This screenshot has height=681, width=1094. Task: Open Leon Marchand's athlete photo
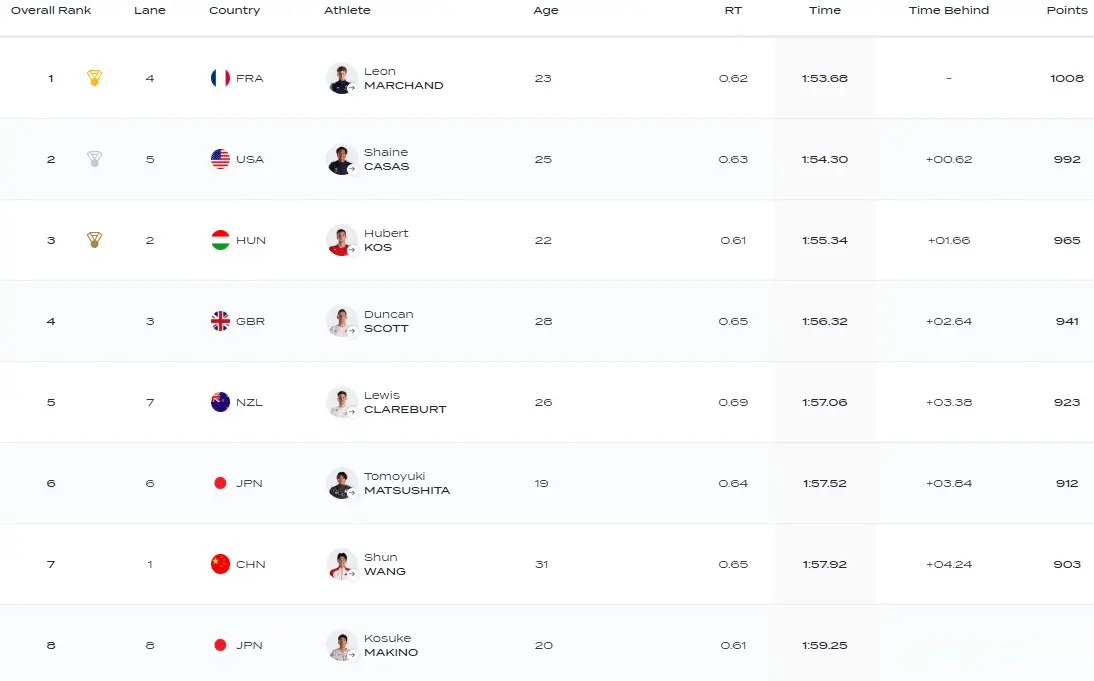342,78
